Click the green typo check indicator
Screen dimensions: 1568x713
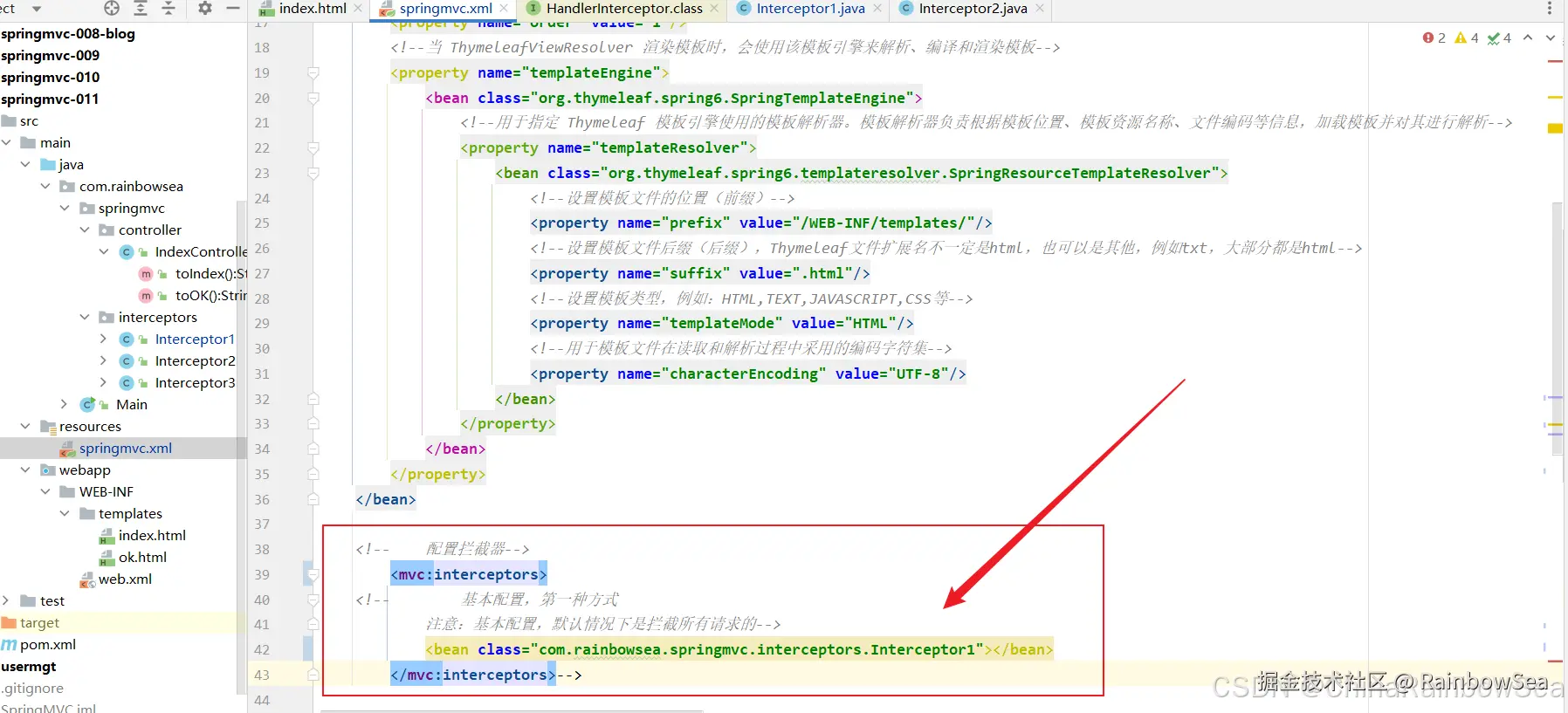coord(1499,38)
